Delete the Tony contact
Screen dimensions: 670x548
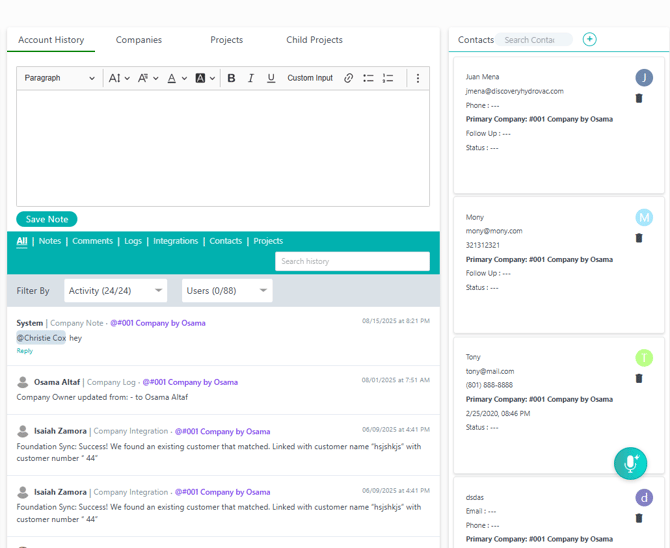pos(639,378)
